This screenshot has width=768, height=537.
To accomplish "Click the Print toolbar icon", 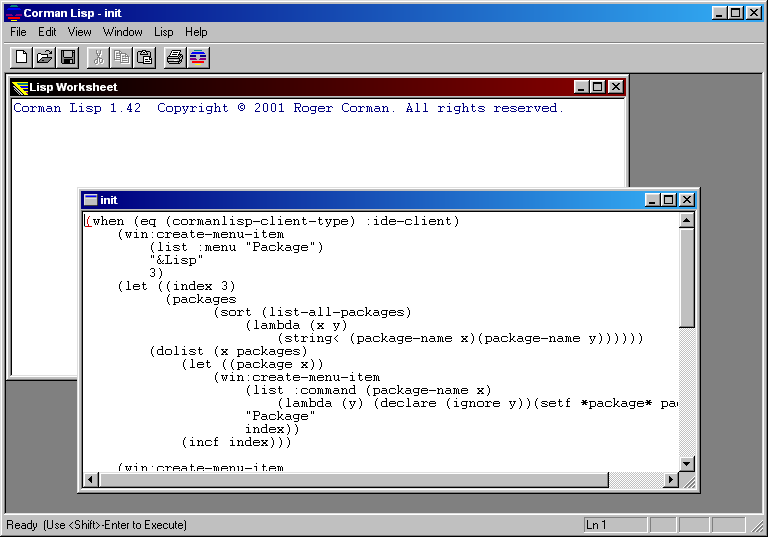I will (175, 58).
